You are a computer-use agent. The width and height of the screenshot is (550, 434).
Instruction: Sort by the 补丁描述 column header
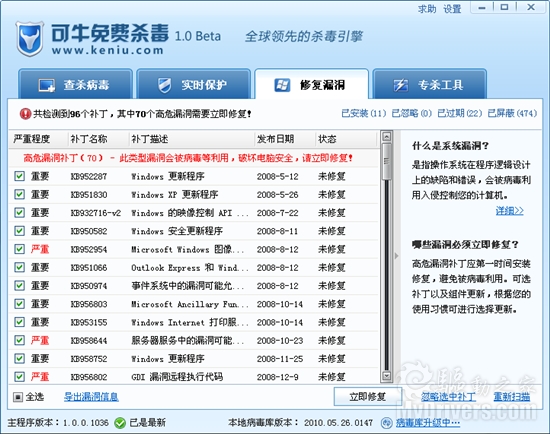coord(192,139)
